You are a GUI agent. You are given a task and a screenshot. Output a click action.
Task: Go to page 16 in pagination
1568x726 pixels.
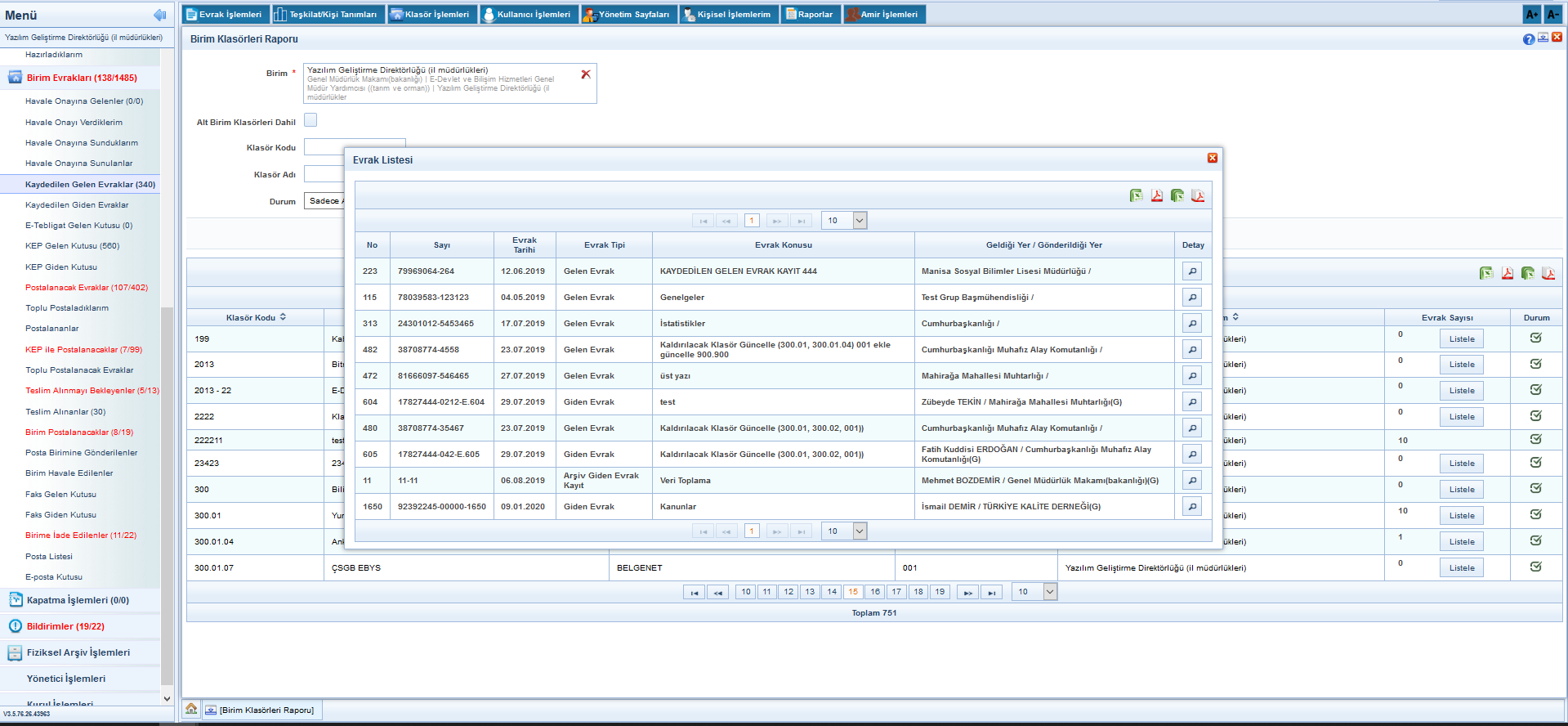(874, 592)
